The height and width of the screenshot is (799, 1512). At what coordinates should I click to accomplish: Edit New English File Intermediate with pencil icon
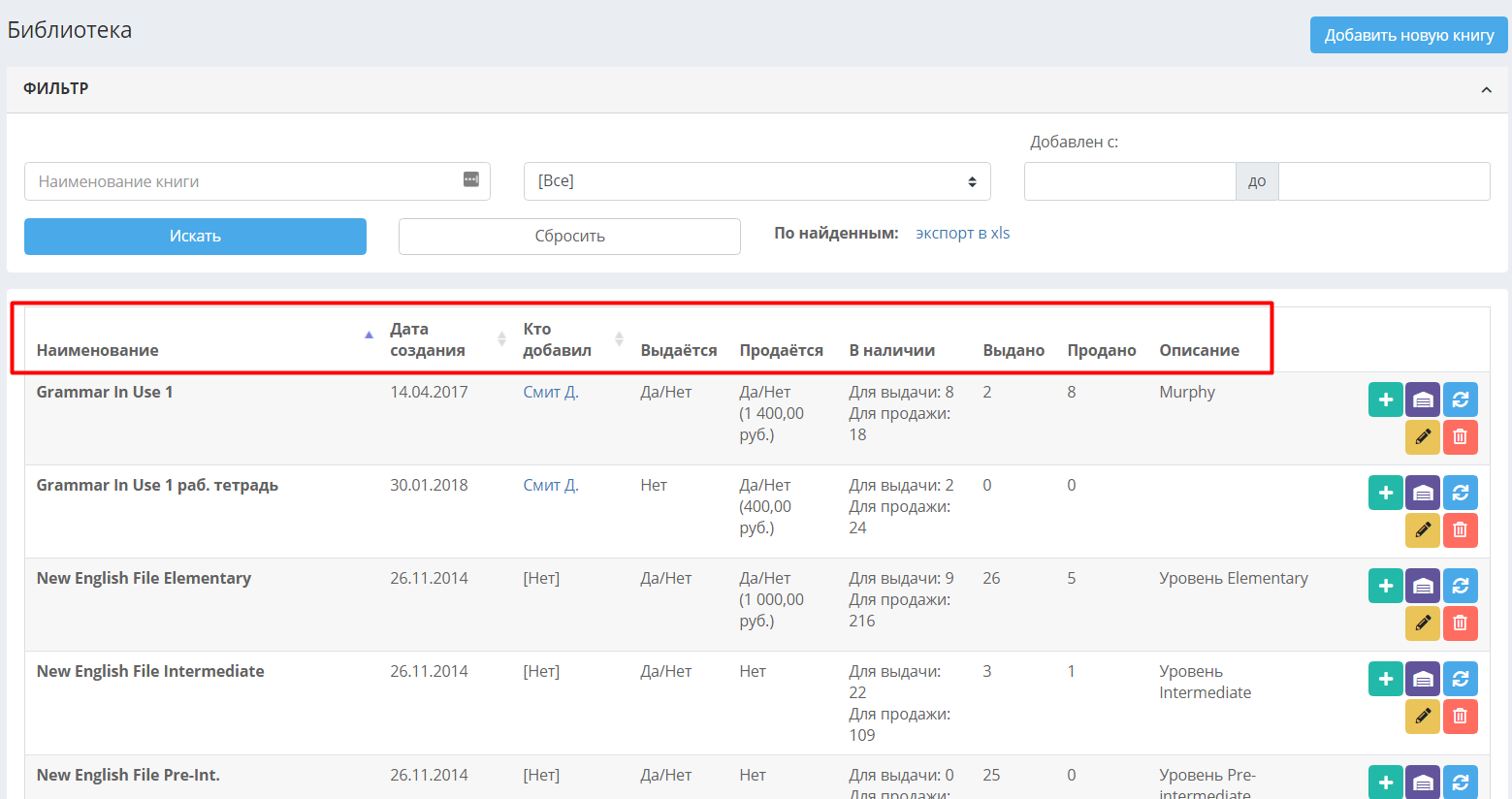(x=1423, y=717)
